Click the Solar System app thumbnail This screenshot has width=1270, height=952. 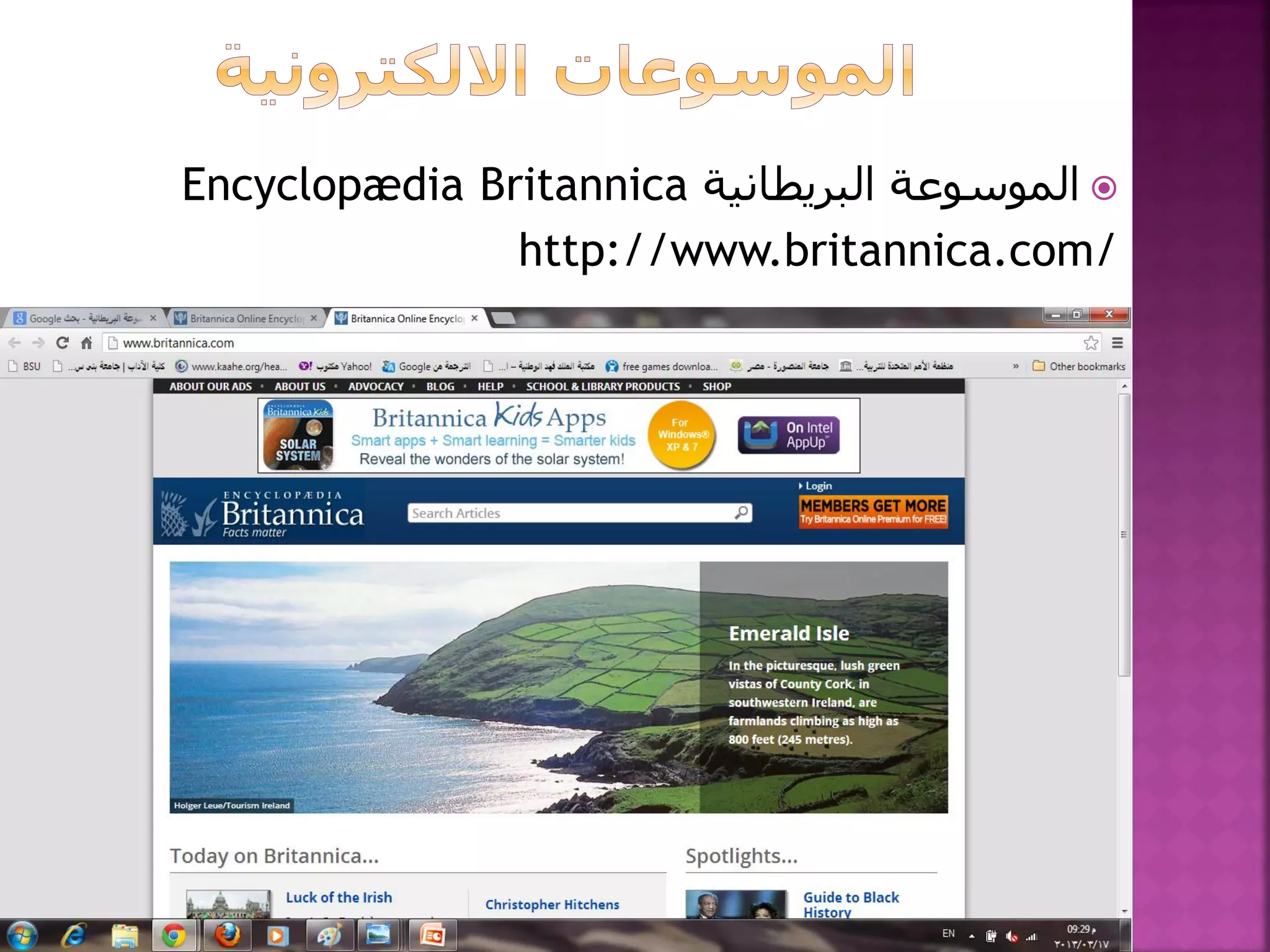click(298, 435)
